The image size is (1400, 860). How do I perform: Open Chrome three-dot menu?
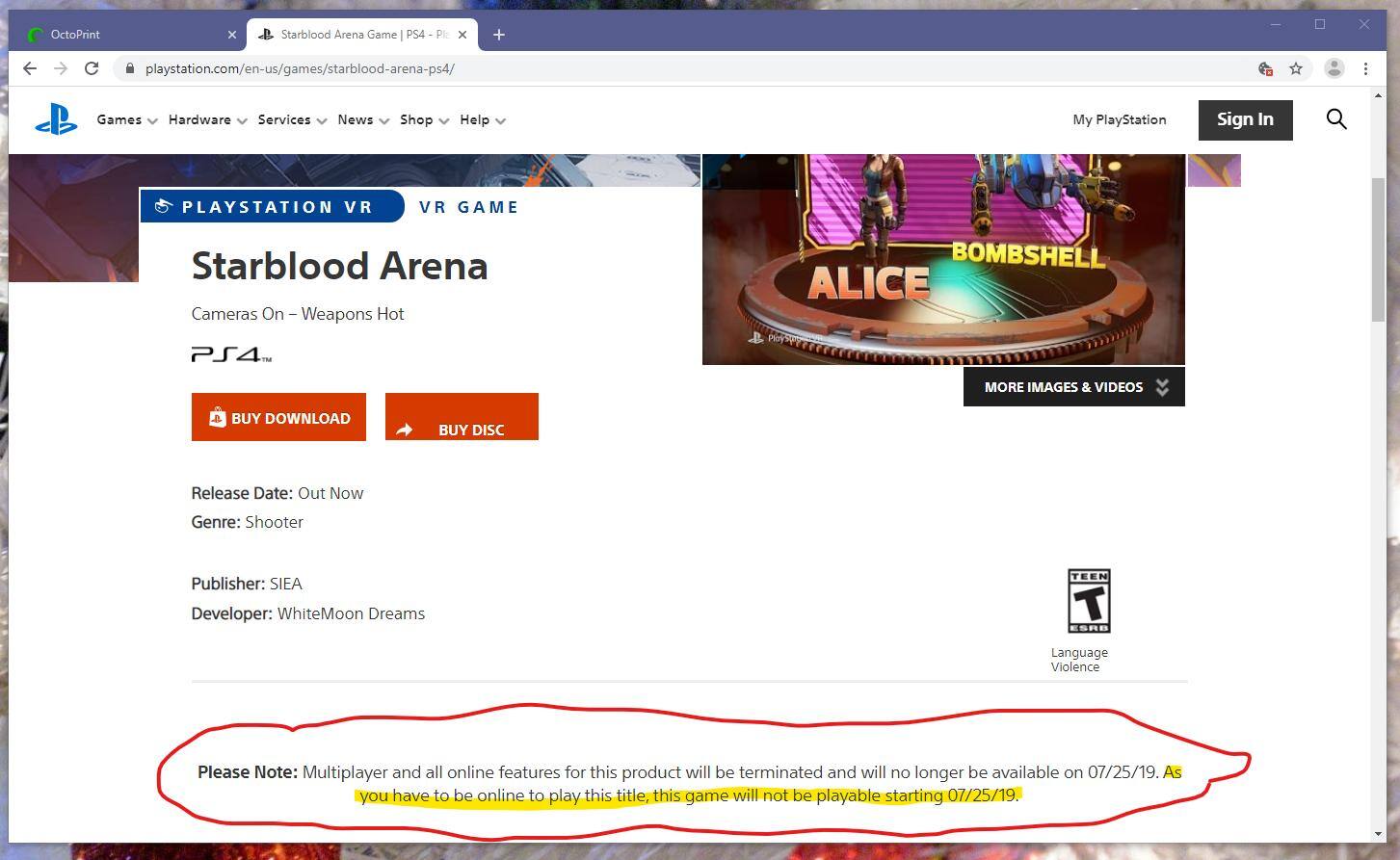point(1365,68)
